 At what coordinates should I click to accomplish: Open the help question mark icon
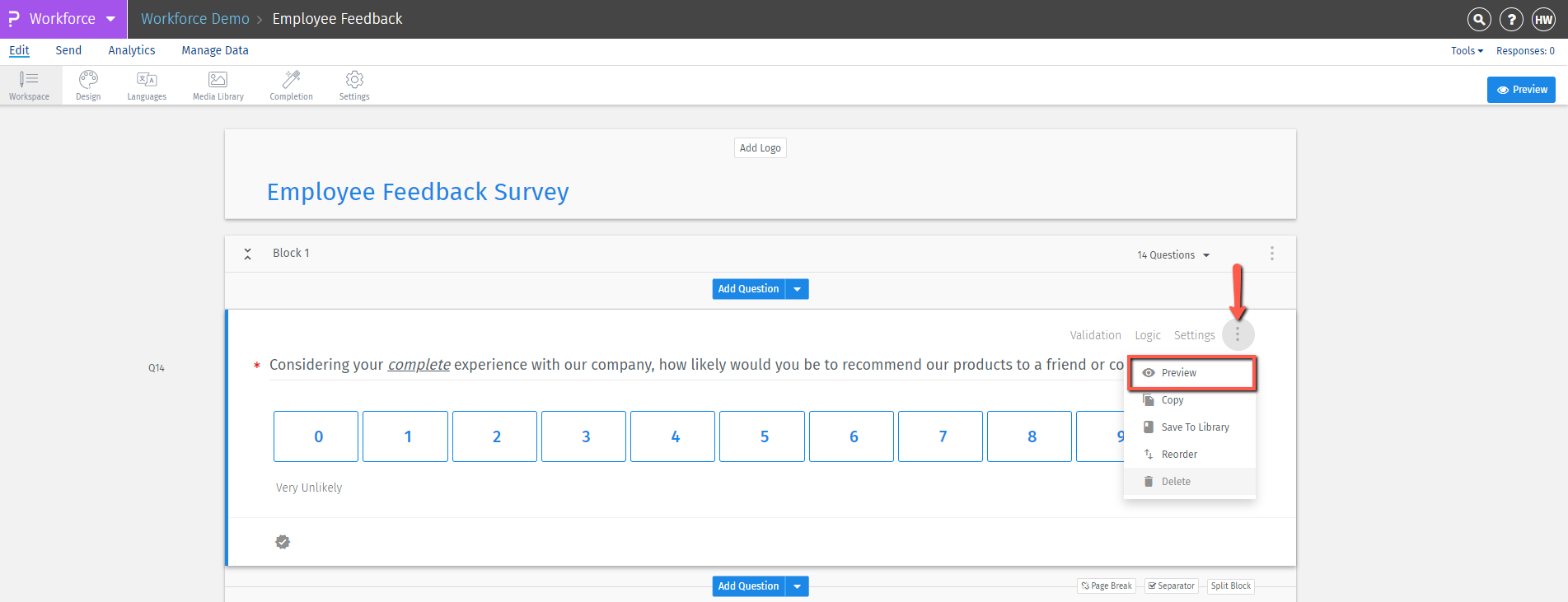click(1511, 19)
